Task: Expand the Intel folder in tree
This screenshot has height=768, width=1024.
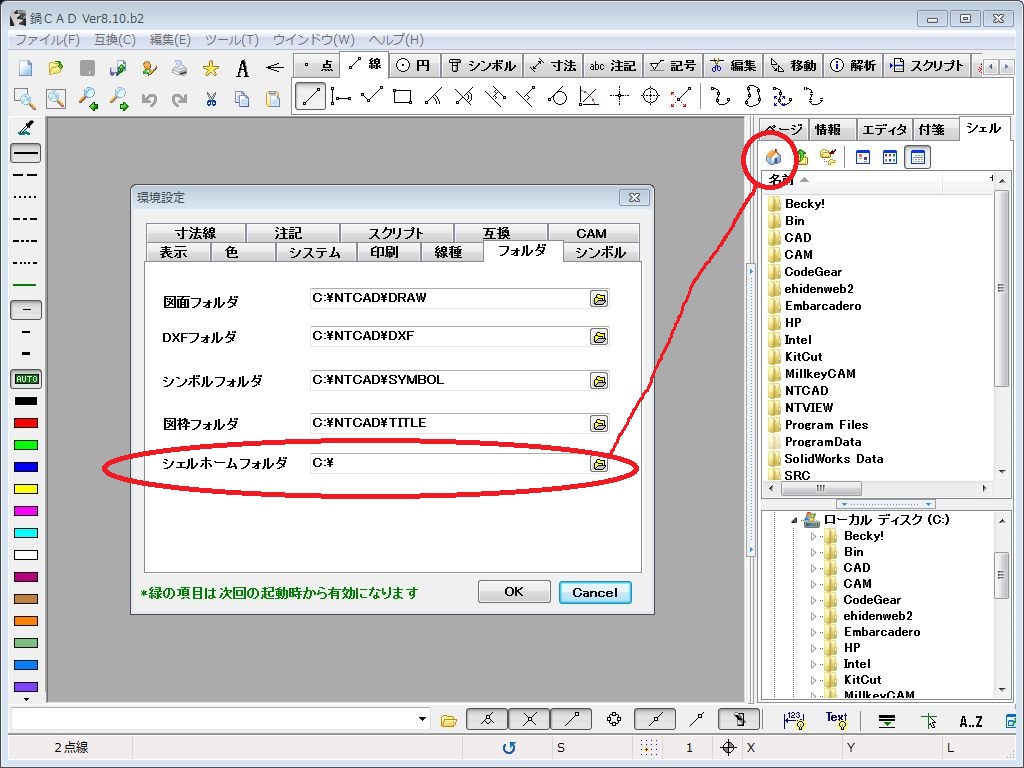Action: point(813,664)
